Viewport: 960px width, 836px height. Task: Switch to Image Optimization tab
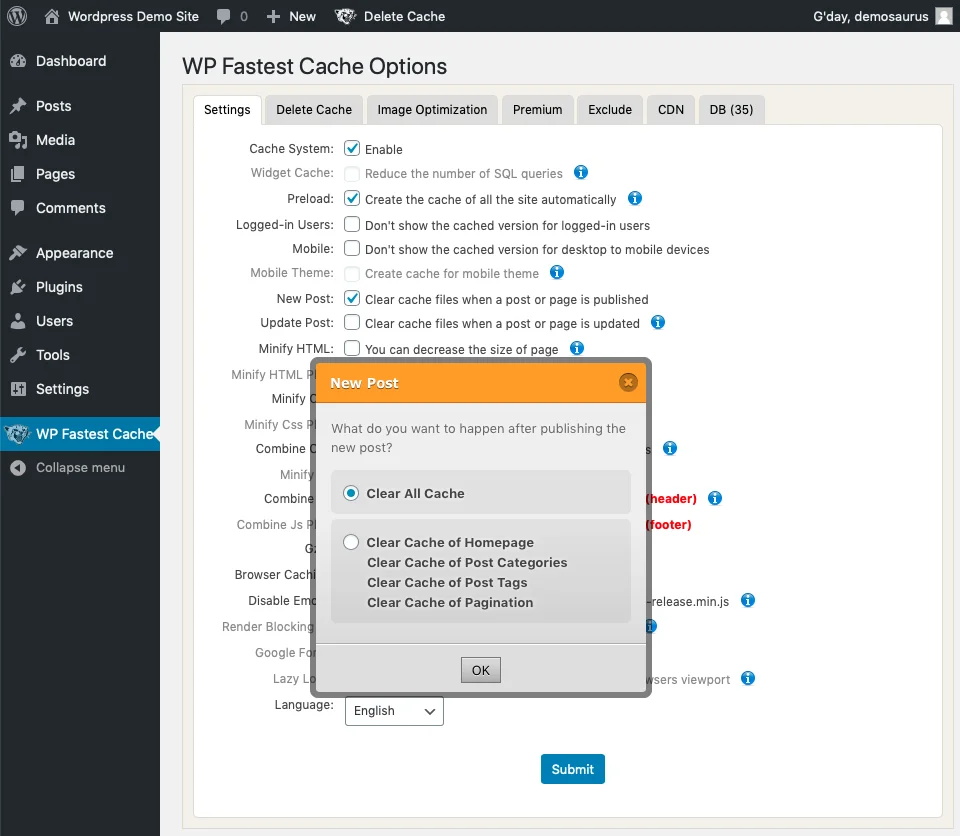[432, 110]
